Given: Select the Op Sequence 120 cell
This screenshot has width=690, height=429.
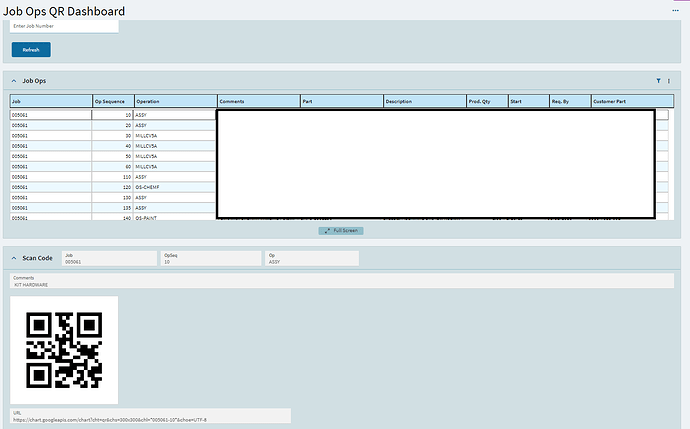Looking at the screenshot, I should pos(113,187).
